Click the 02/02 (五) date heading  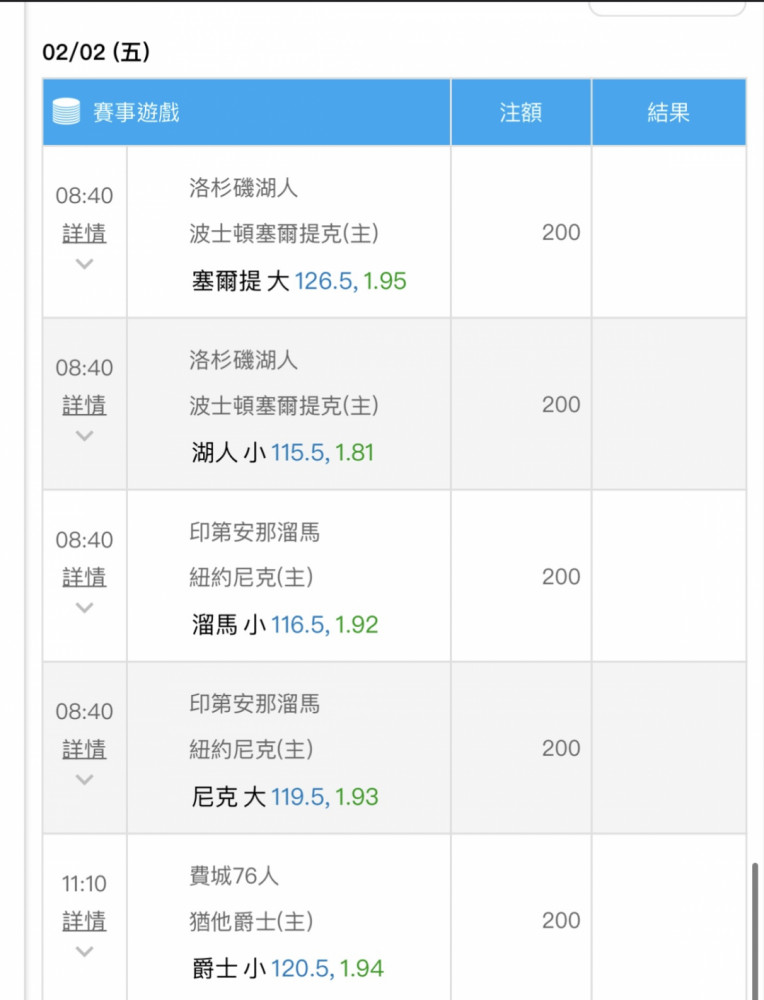click(x=96, y=52)
